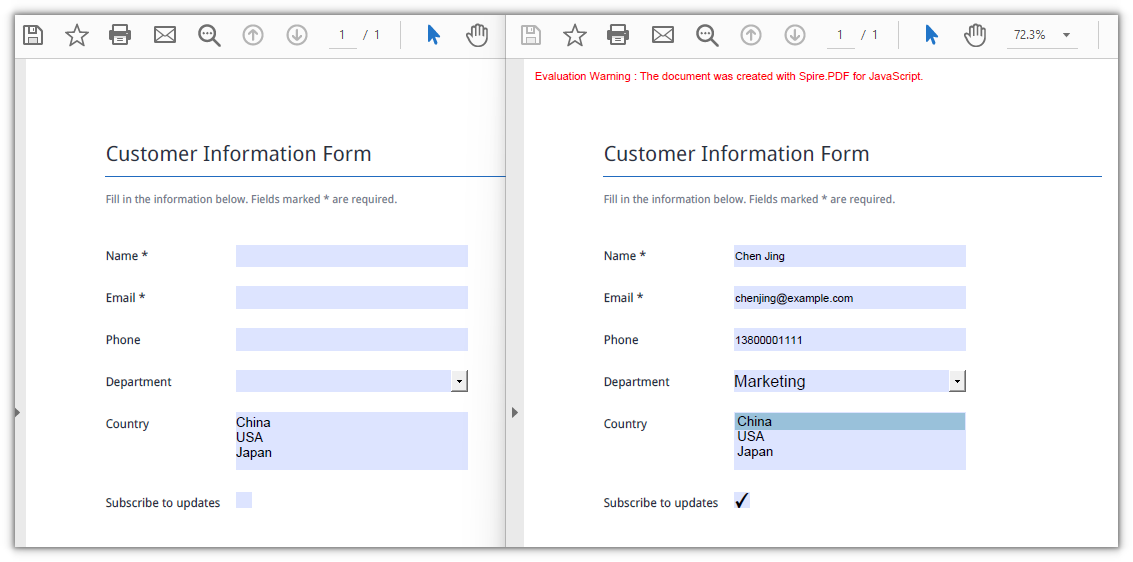Screen dimensions: 1133x562
Task: Go to next page in right viewer
Action: pos(795,35)
